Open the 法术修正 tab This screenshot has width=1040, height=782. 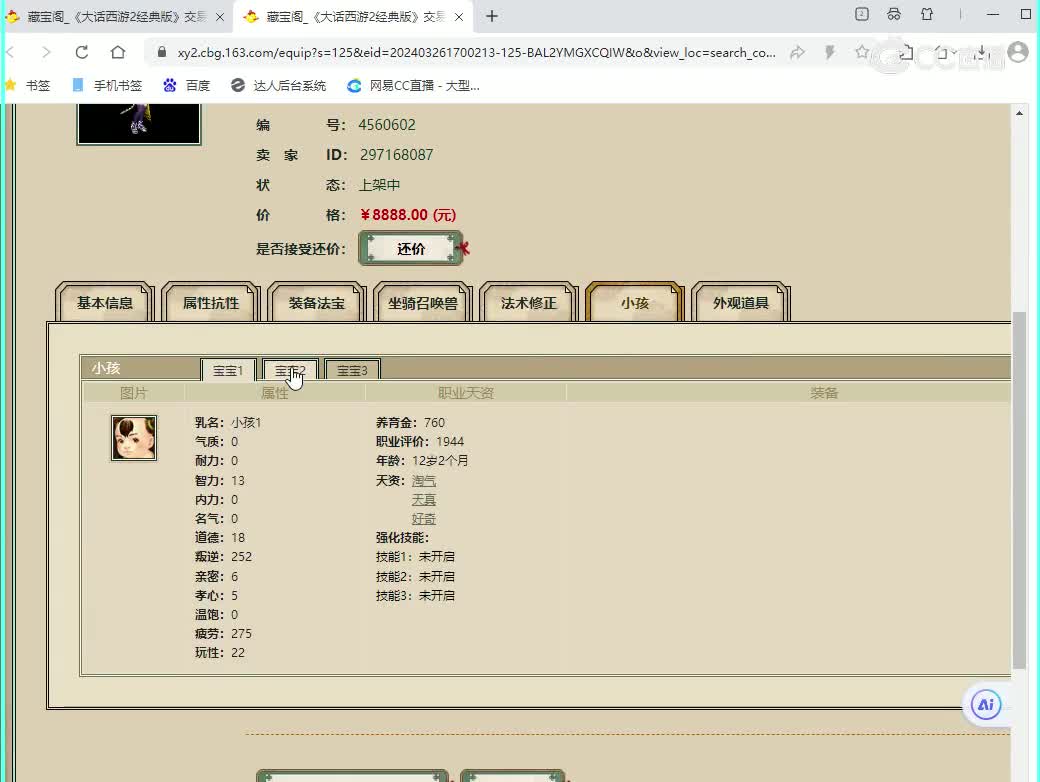529,302
